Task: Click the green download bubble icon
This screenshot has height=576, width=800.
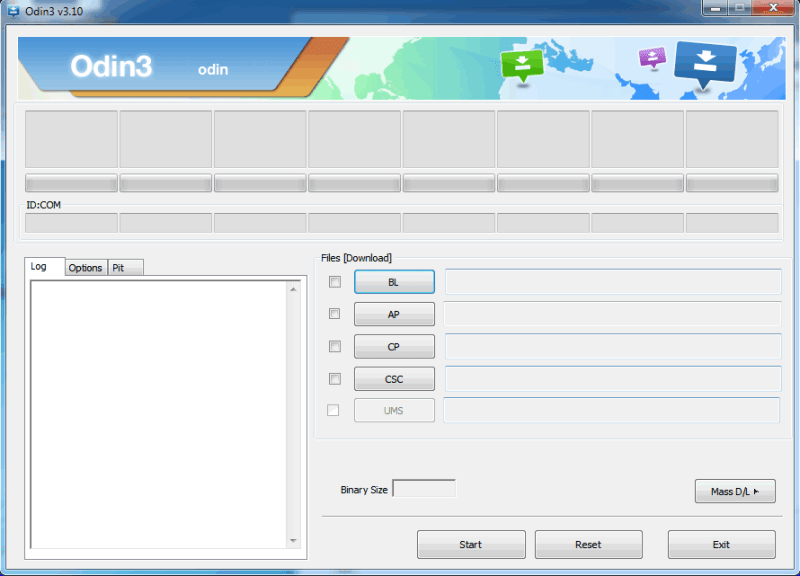Action: tap(522, 66)
